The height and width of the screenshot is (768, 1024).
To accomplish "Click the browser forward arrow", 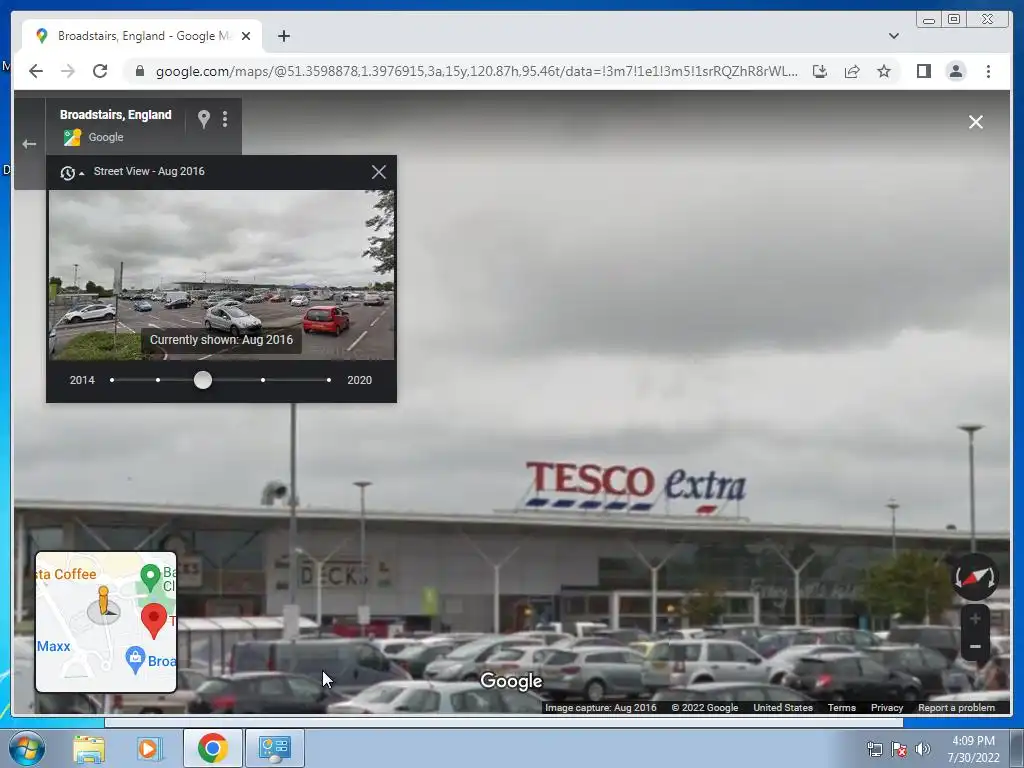I will 68,71.
